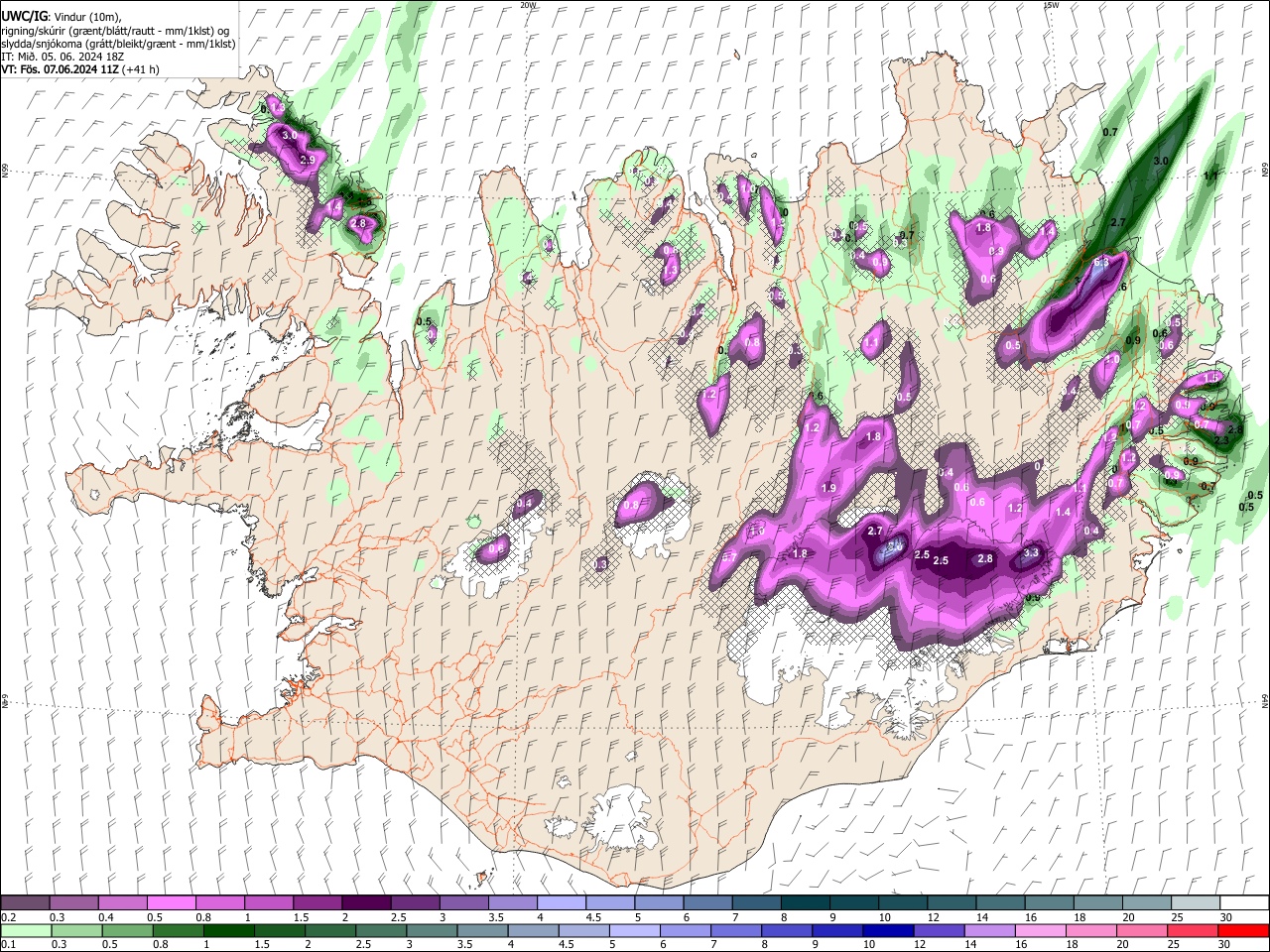
Task: Click the pink swatch between 18 and 20 in lower legend
Action: 1089,930
